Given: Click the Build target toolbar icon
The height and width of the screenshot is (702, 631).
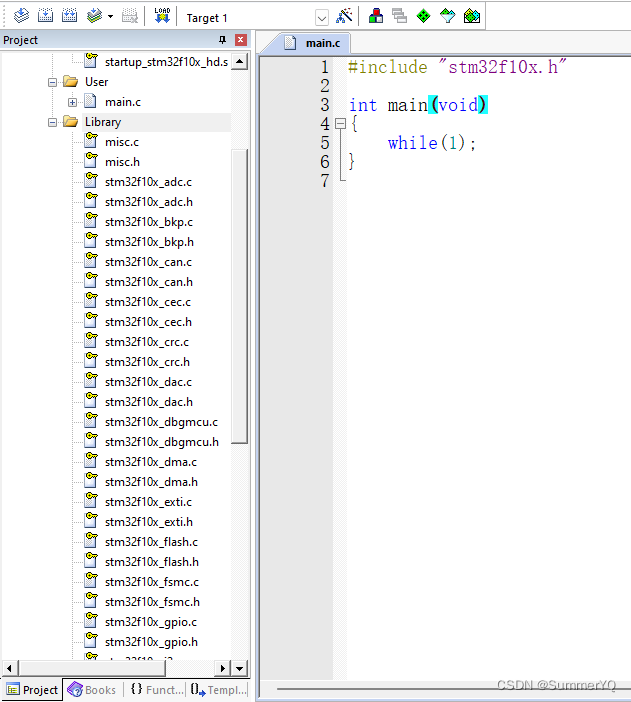Looking at the screenshot, I should click(x=45, y=16).
